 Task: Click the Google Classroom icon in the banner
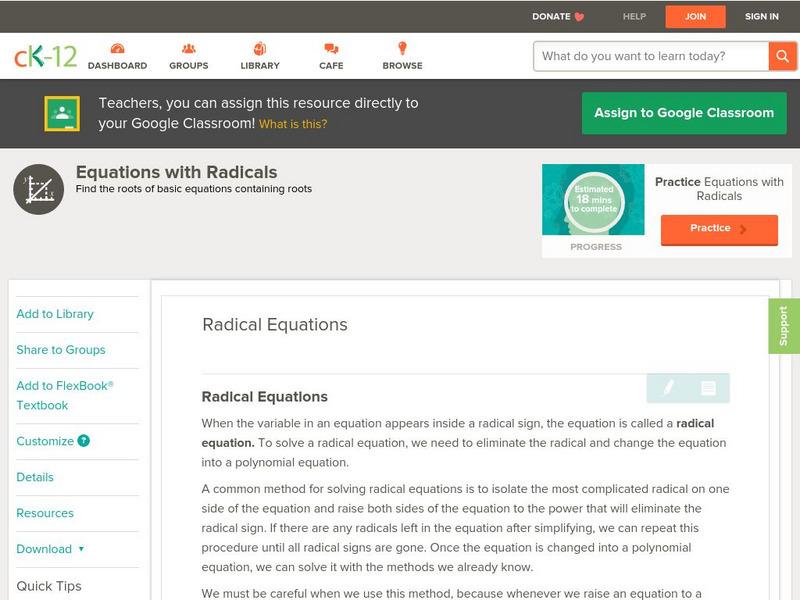point(61,113)
